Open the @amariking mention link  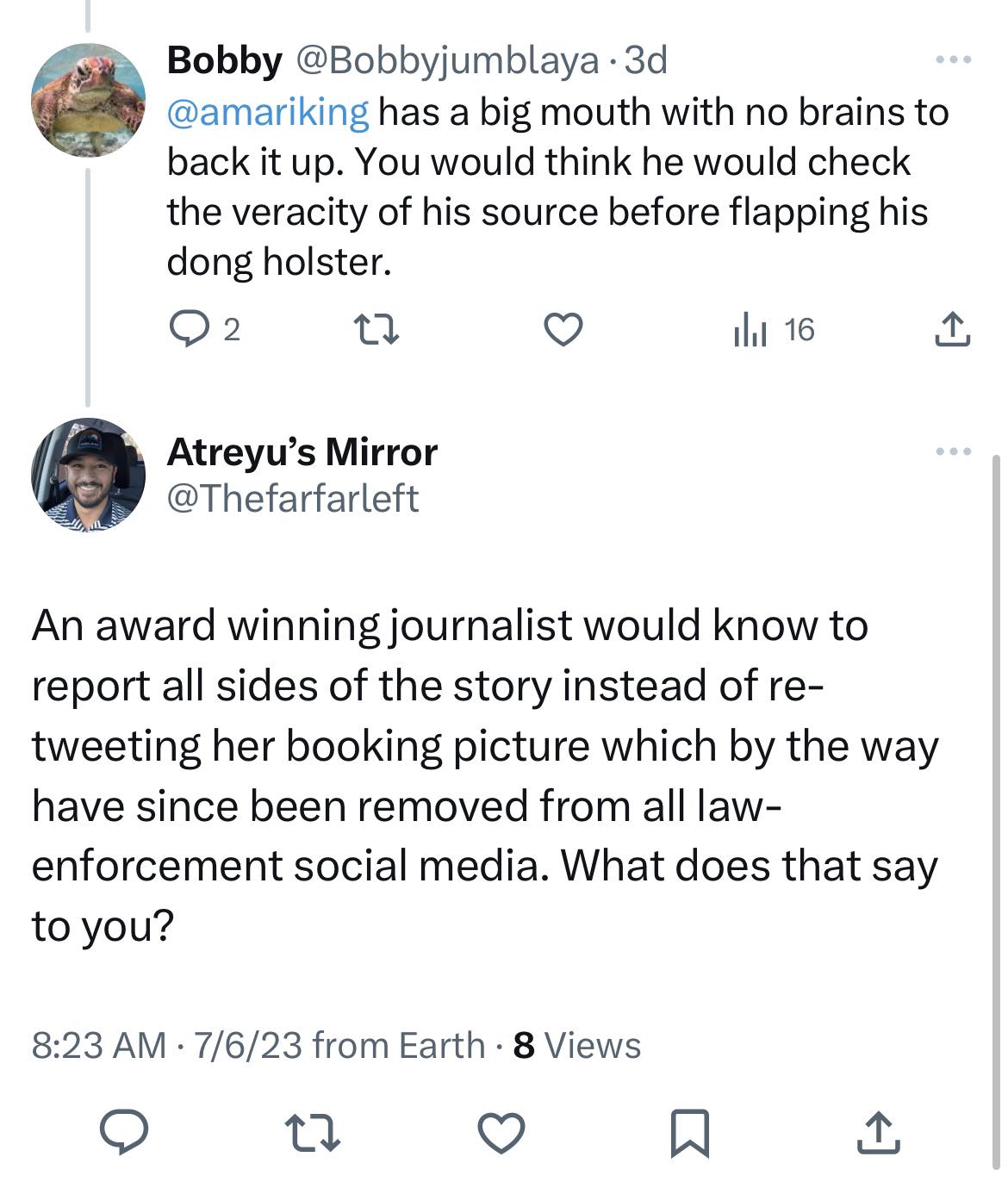pos(268,112)
